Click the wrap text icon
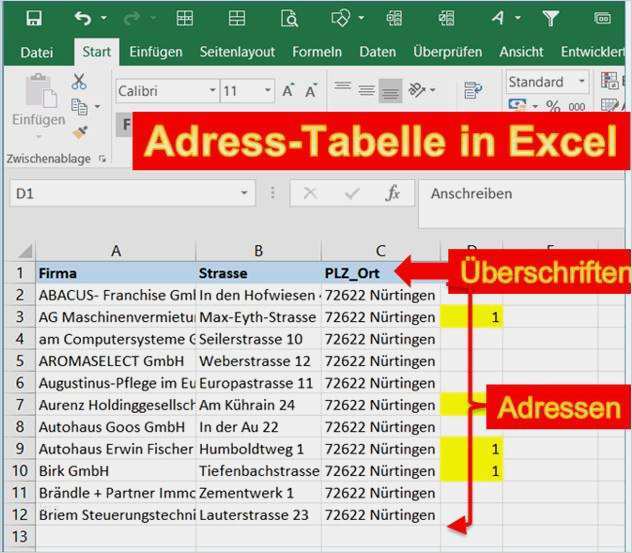Screen dimensions: 632x553 (x=472, y=90)
